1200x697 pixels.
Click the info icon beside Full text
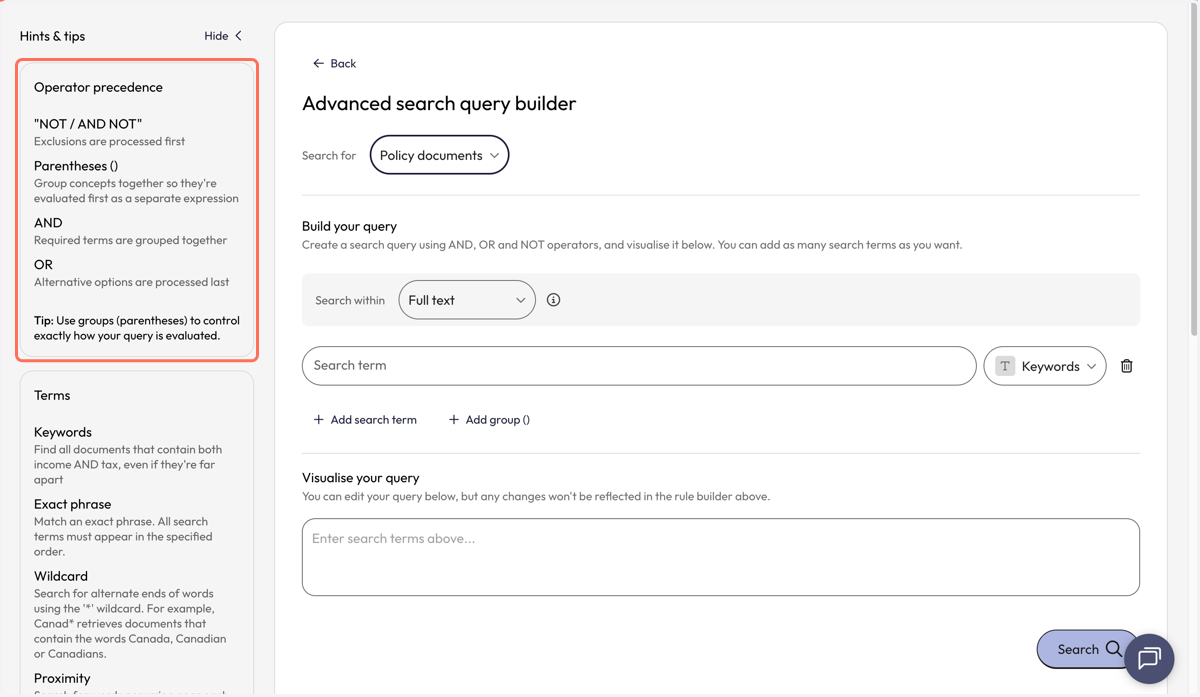point(553,300)
